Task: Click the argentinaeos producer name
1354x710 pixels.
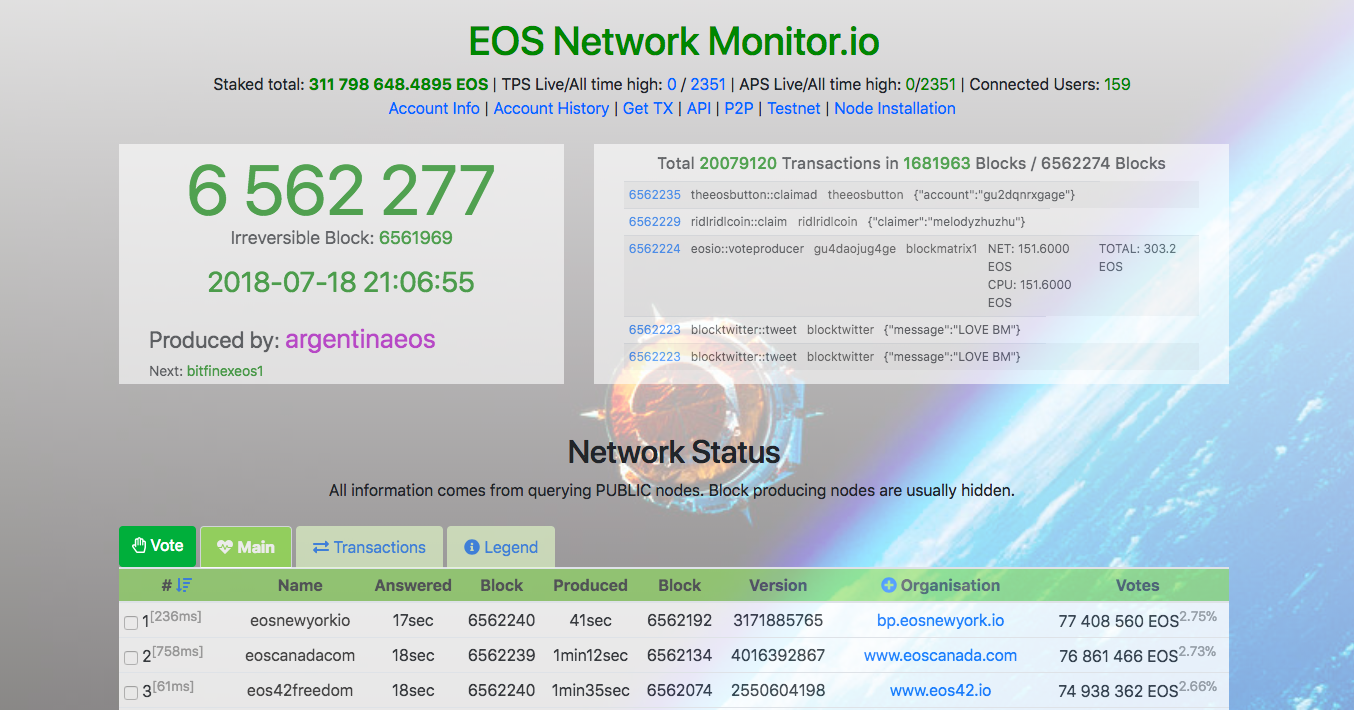Action: 360,340
